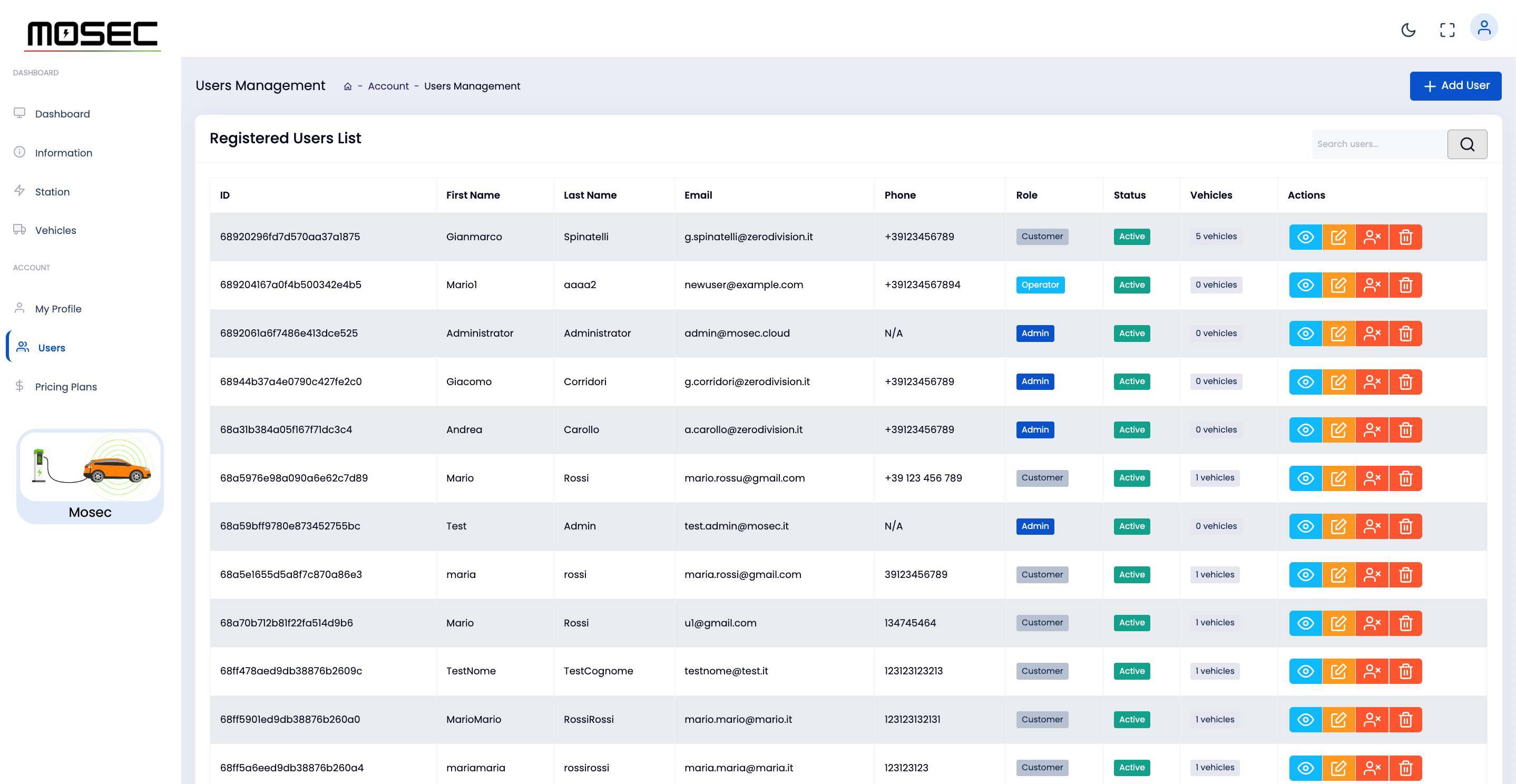
Task: Open Dashboard in the sidebar
Action: point(62,114)
